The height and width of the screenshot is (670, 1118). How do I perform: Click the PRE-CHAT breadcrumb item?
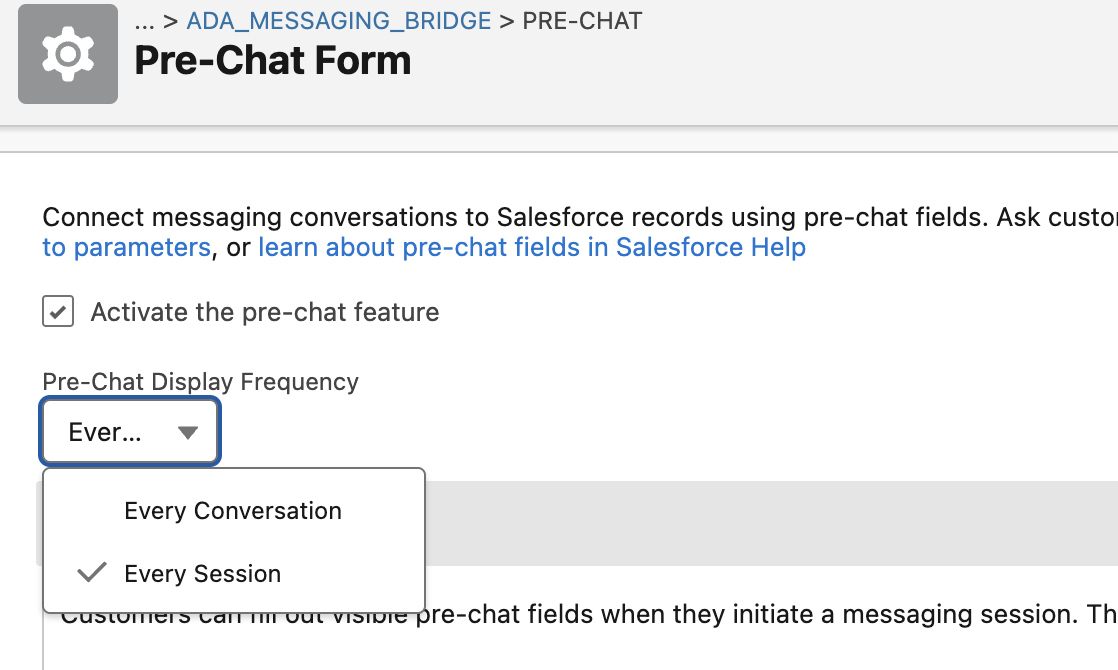pyautogui.click(x=583, y=20)
